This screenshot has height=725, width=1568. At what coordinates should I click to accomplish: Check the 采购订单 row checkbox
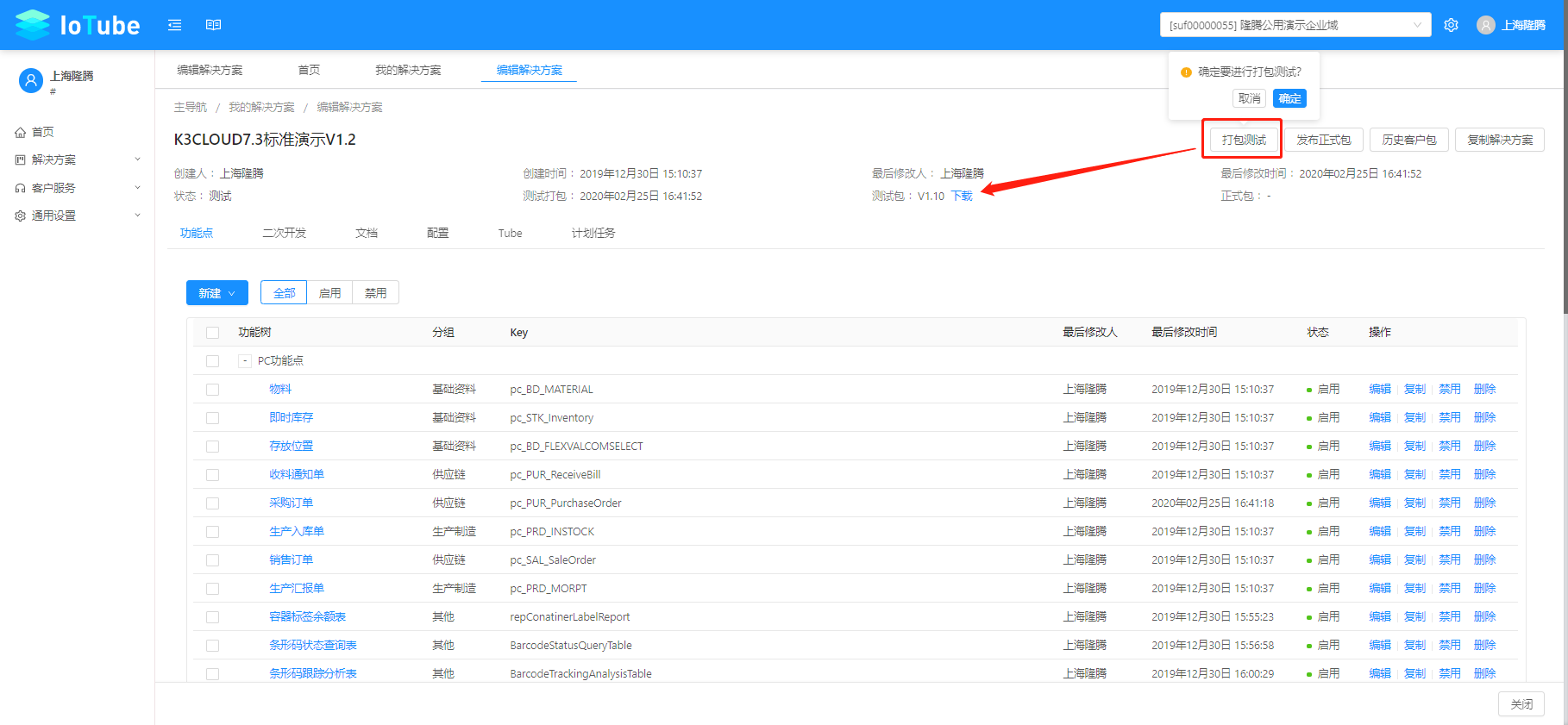[212, 503]
